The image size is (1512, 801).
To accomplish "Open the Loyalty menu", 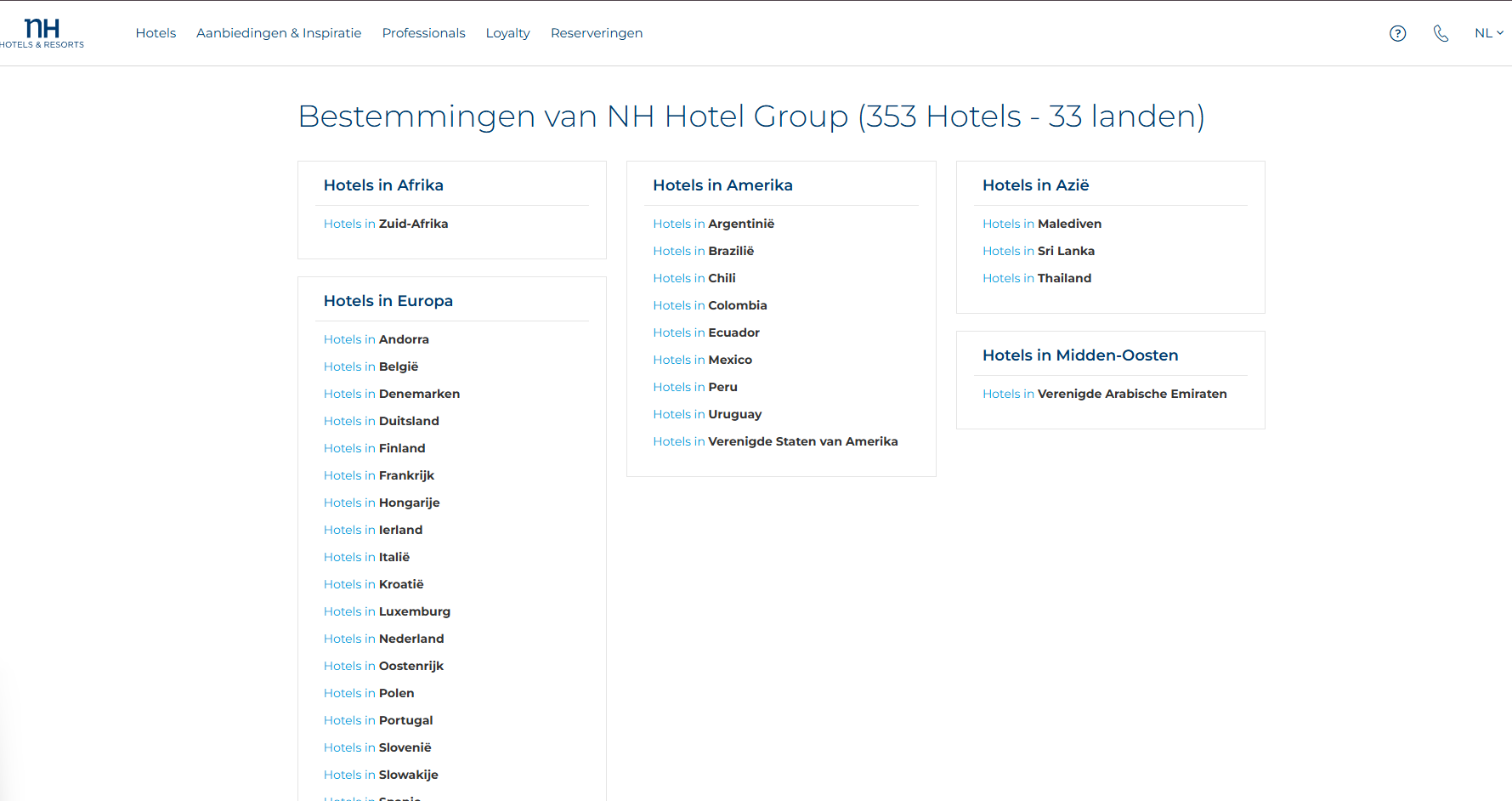I will (x=507, y=33).
